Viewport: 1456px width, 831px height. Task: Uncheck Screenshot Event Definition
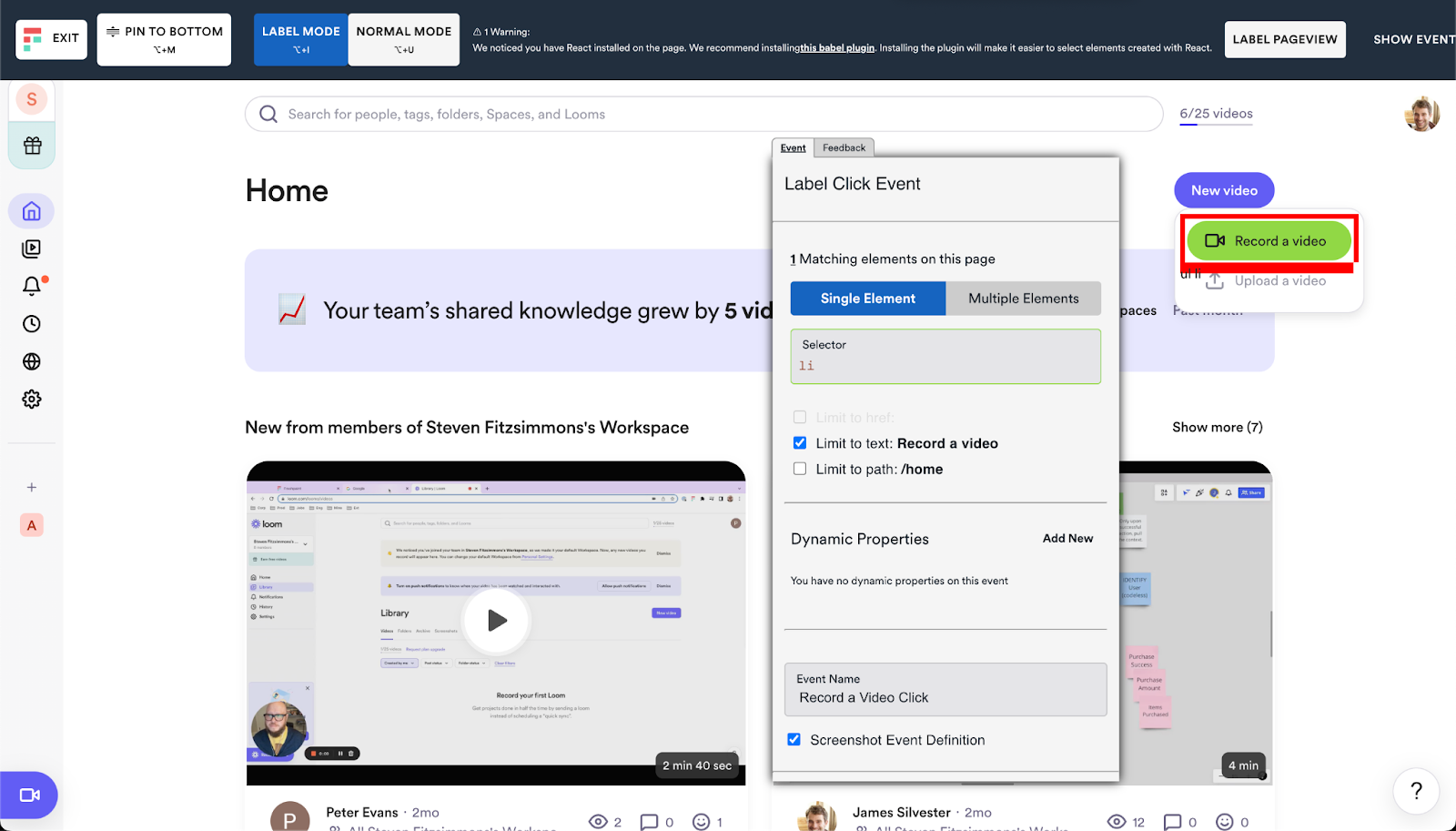pyautogui.click(x=794, y=740)
